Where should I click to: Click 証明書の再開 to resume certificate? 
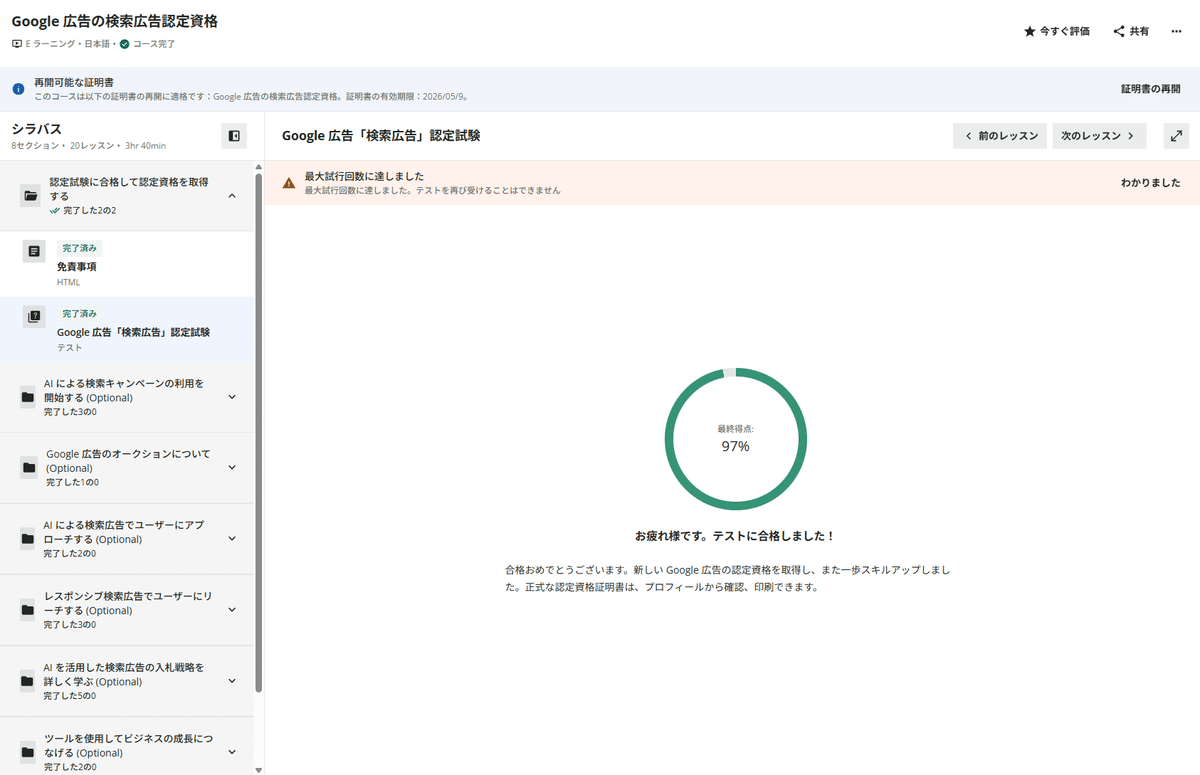pos(1150,89)
